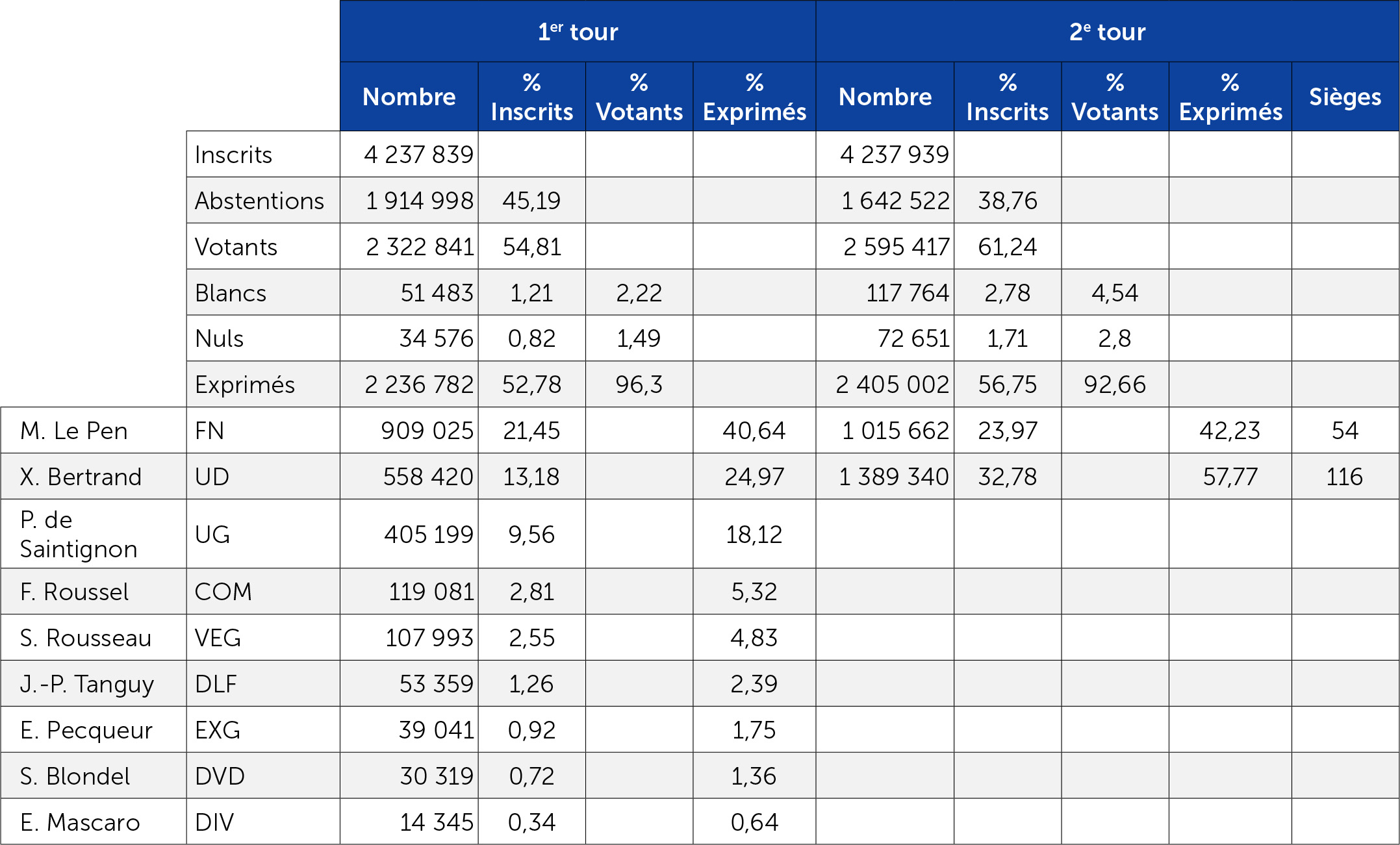
Task: Select the M. Le Pen name cell
Action: tap(94, 430)
